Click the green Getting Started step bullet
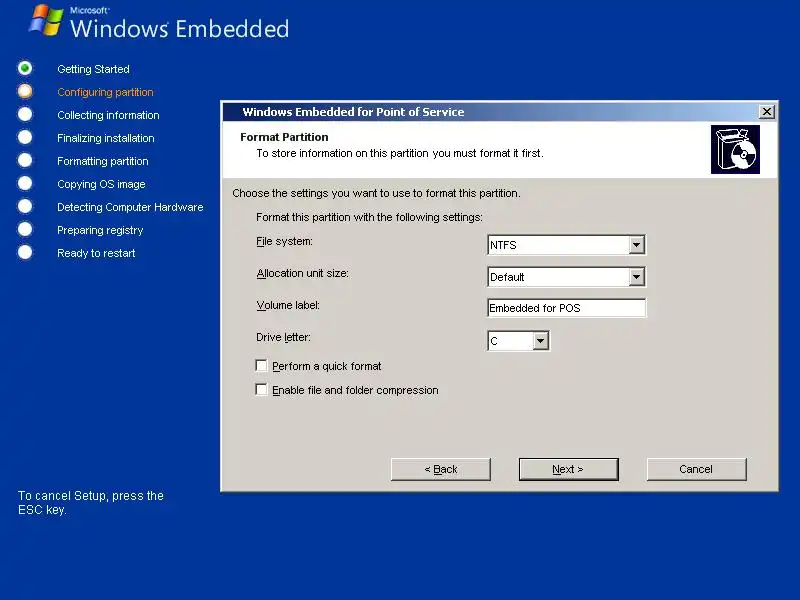 tap(25, 68)
